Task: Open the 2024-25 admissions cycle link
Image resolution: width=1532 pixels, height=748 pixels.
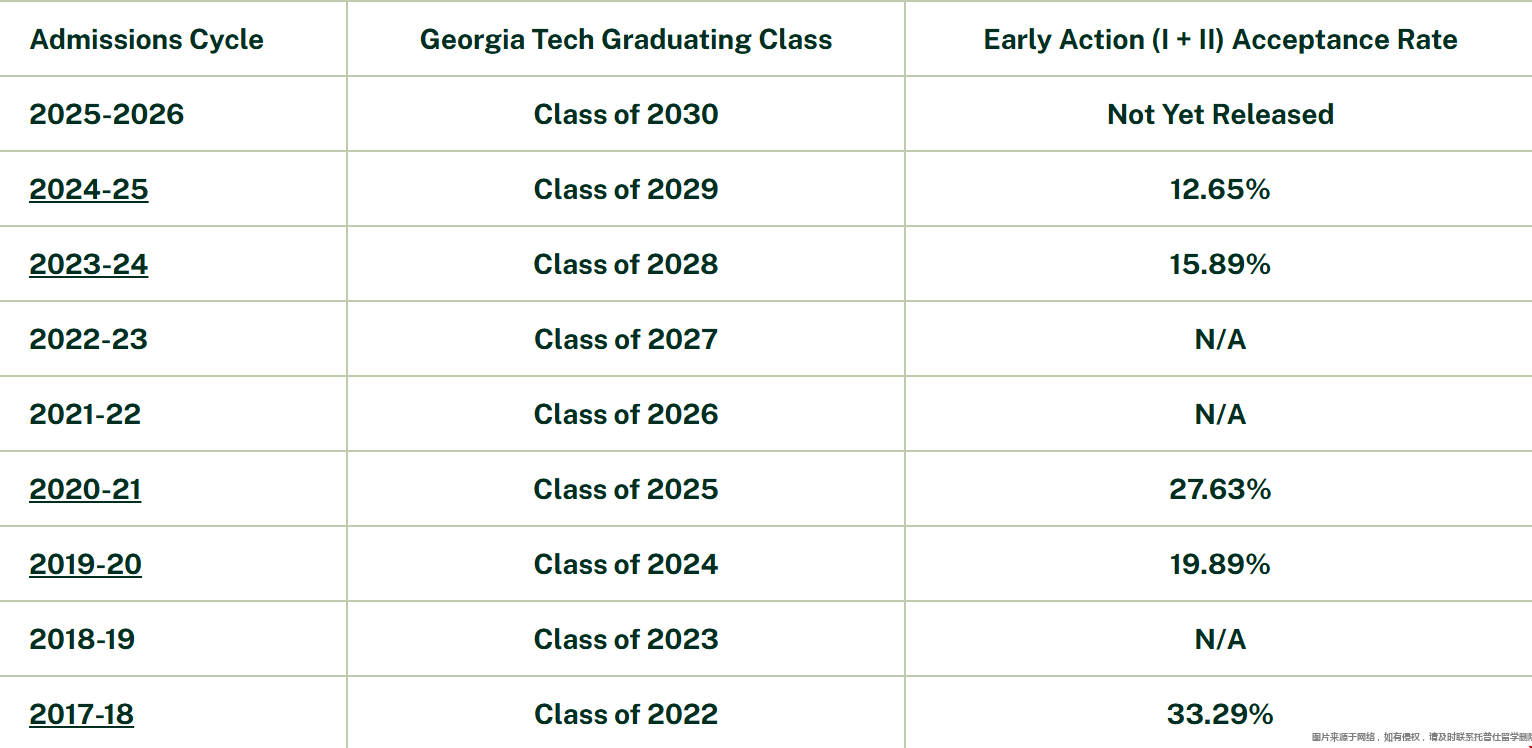Action: click(89, 190)
